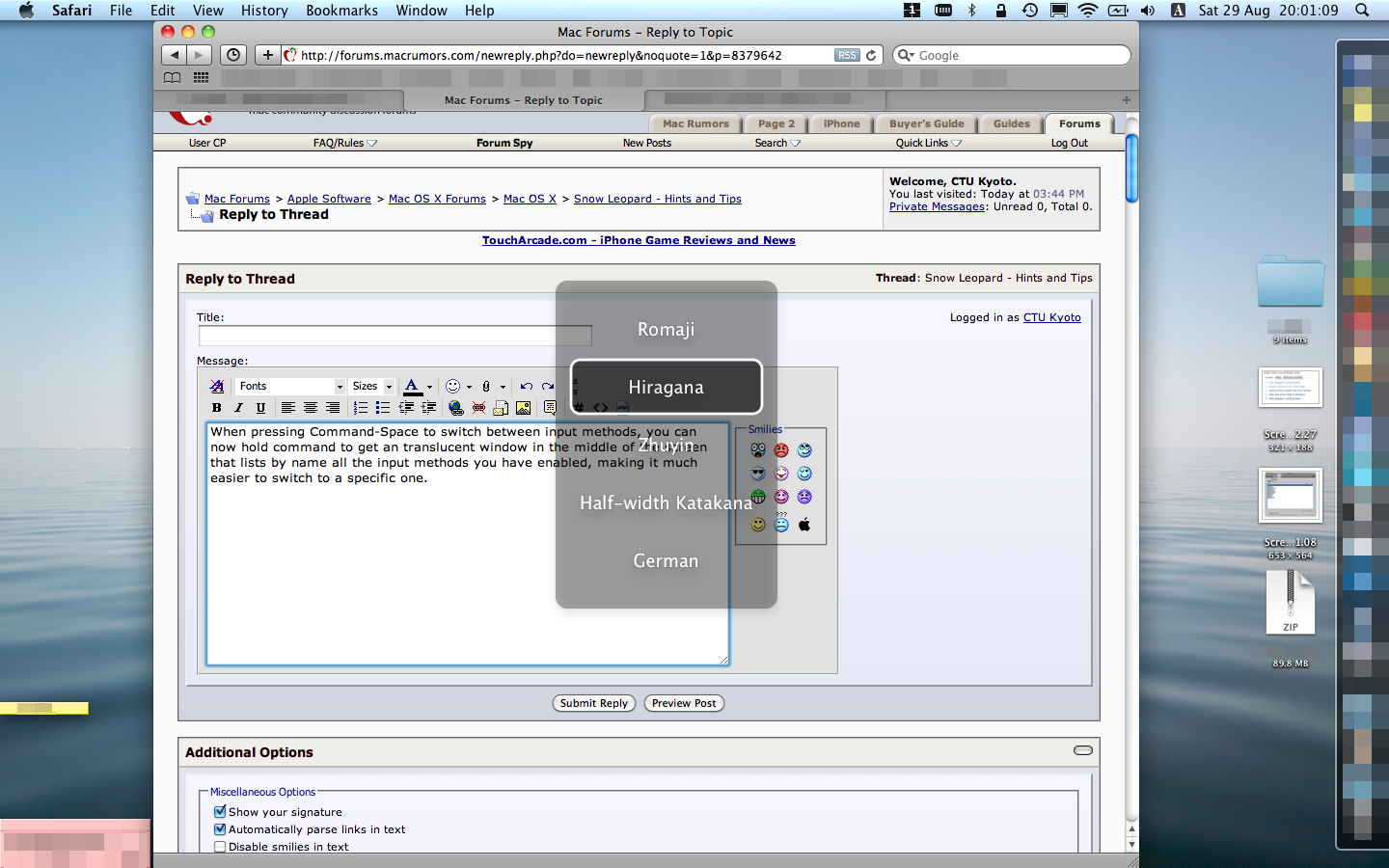Open the ZIP file on the desktop
Viewport: 1389px width, 868px height.
[x=1290, y=604]
